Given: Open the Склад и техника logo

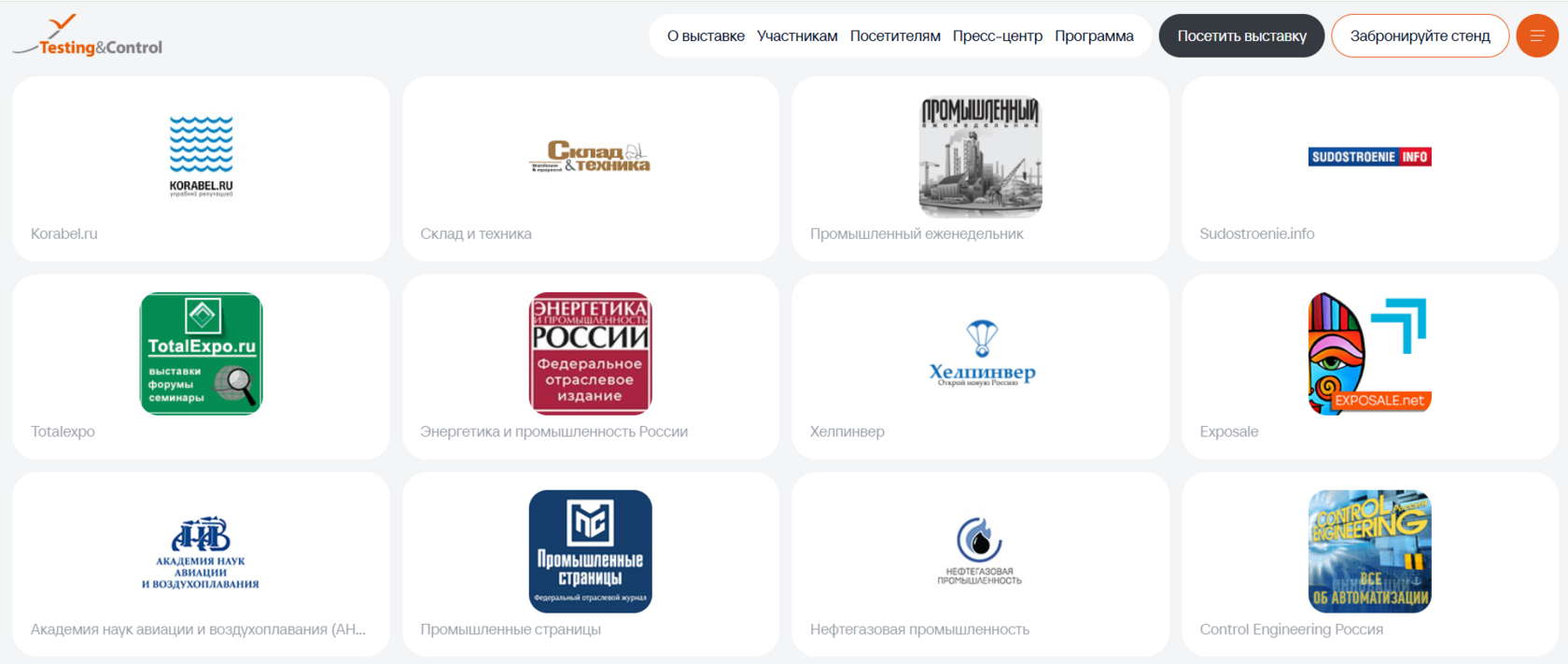Looking at the screenshot, I should (x=590, y=156).
